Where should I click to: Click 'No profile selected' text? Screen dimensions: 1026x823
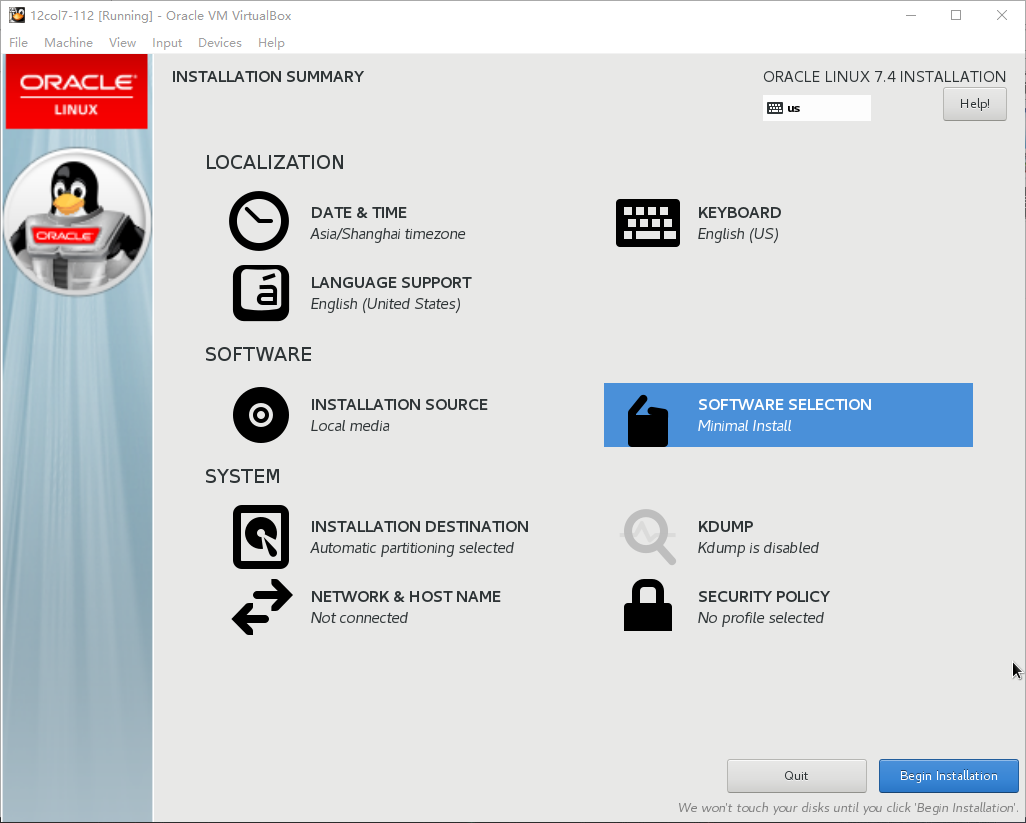(x=760, y=618)
